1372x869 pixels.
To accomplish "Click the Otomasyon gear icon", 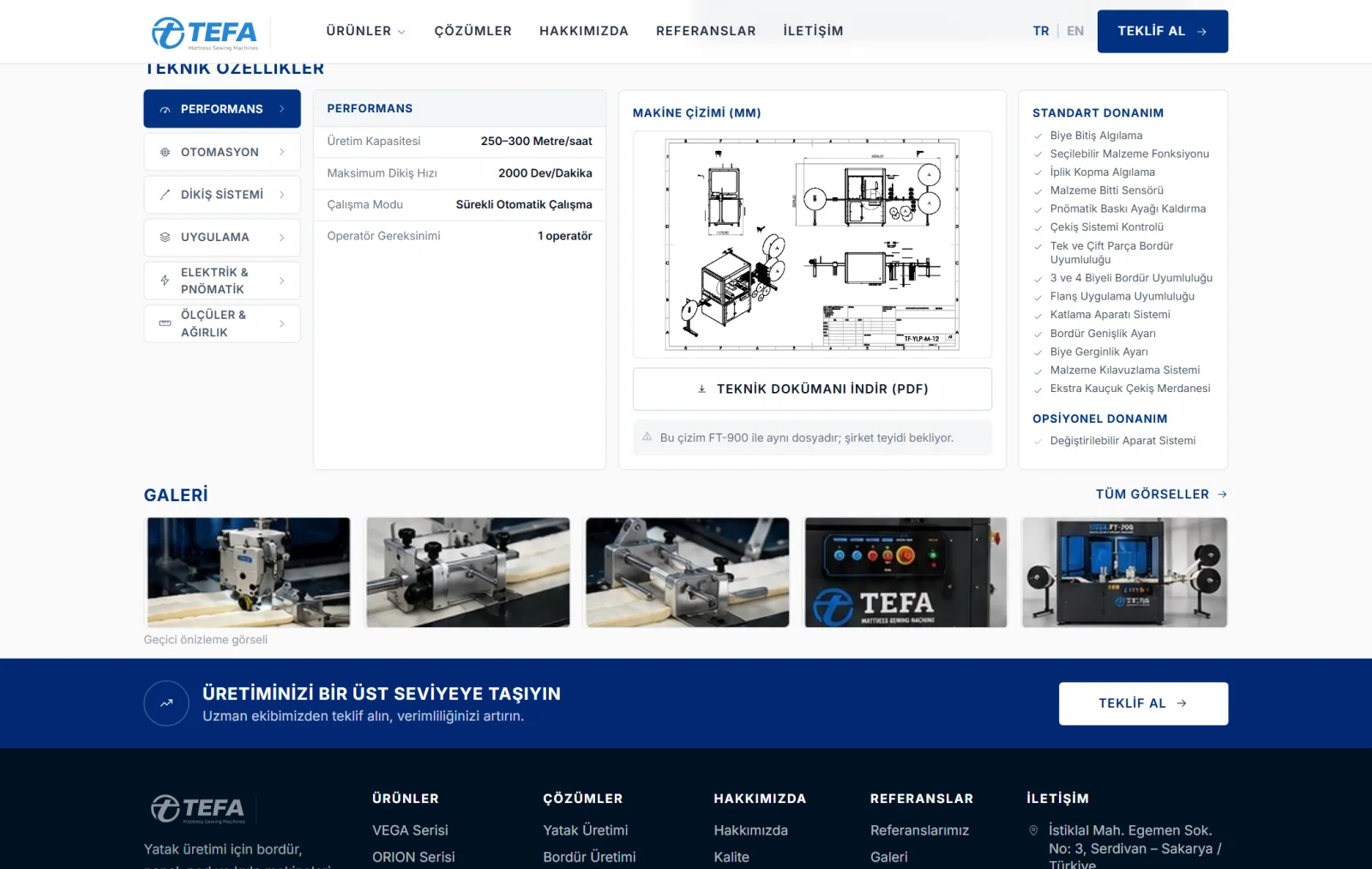I will [x=165, y=152].
